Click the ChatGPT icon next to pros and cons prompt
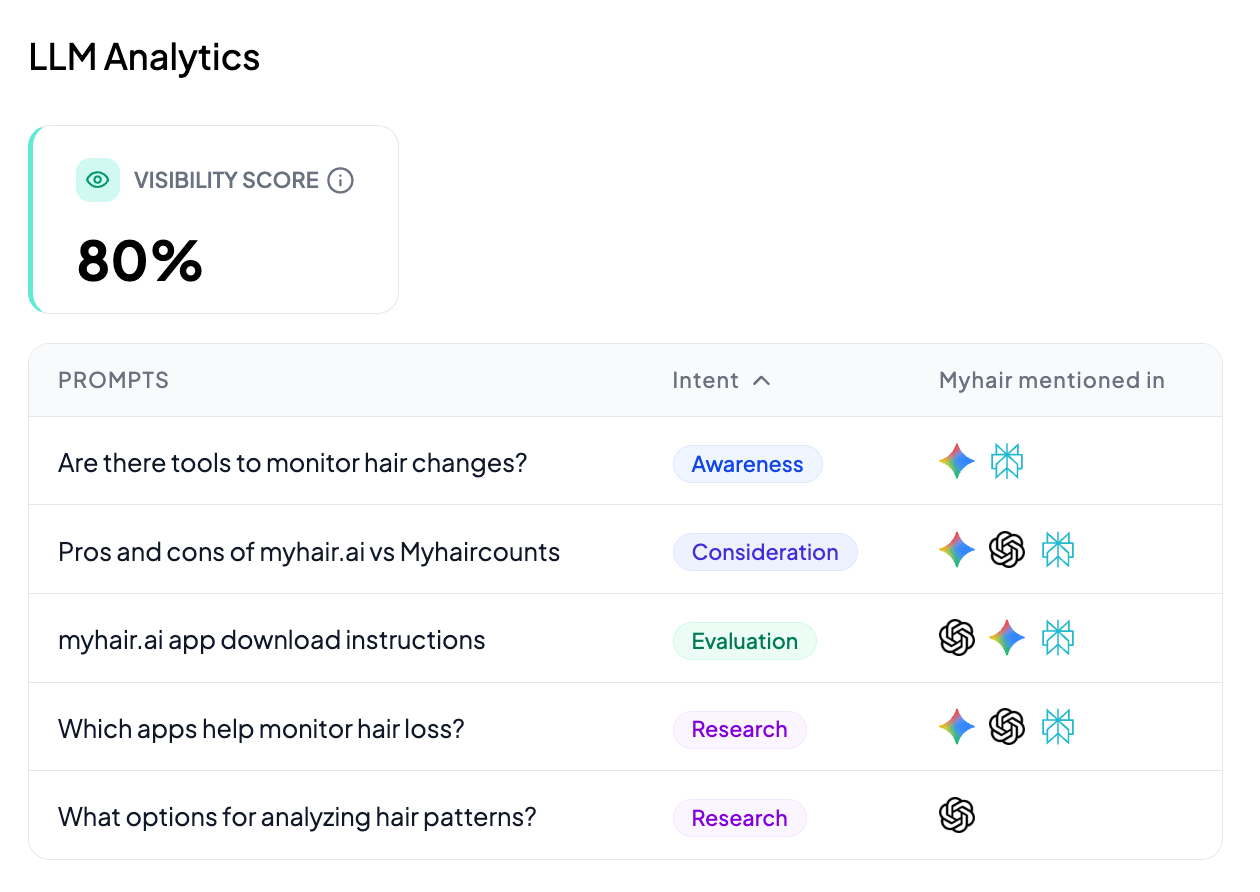Image resolution: width=1260 pixels, height=892 pixels. coord(1006,550)
